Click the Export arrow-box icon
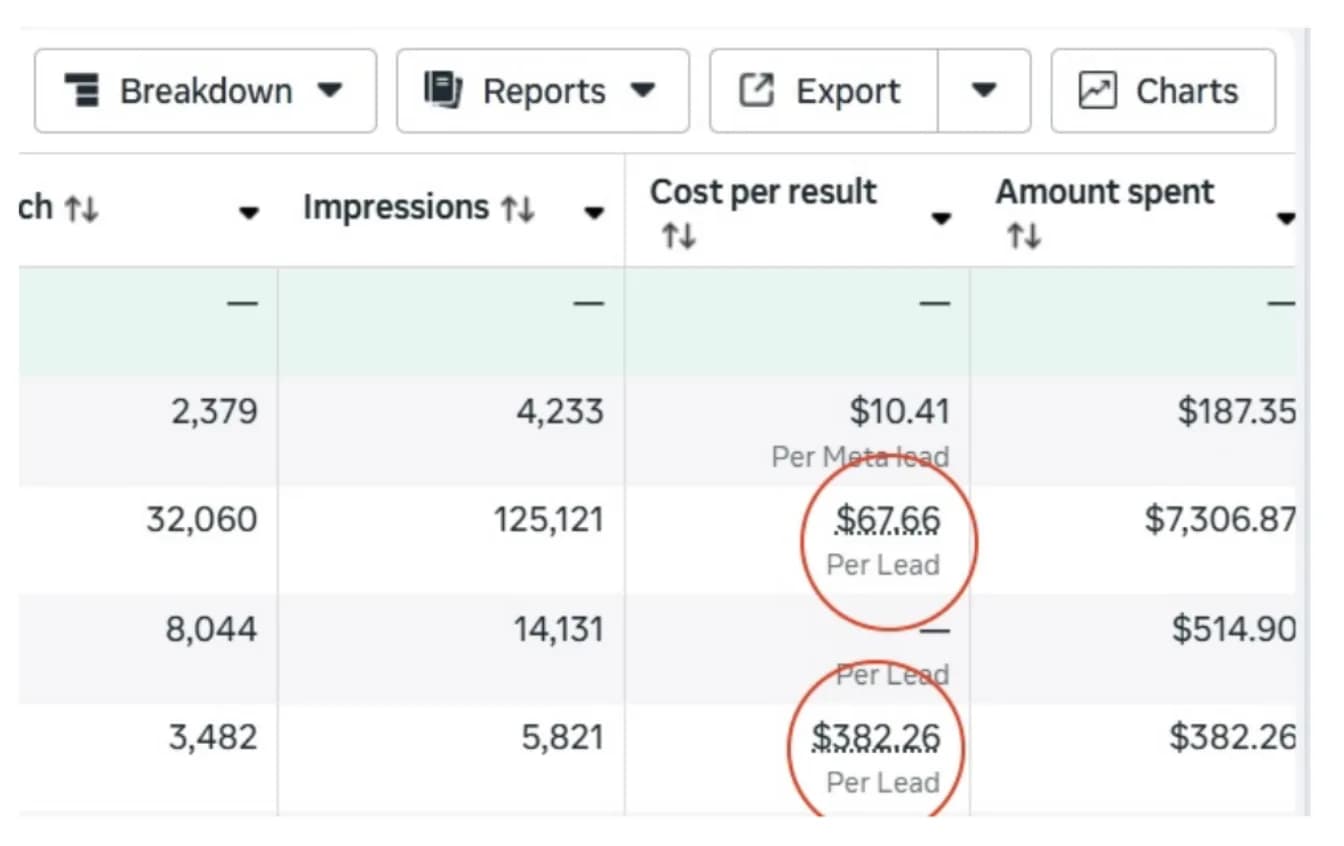 coord(756,91)
